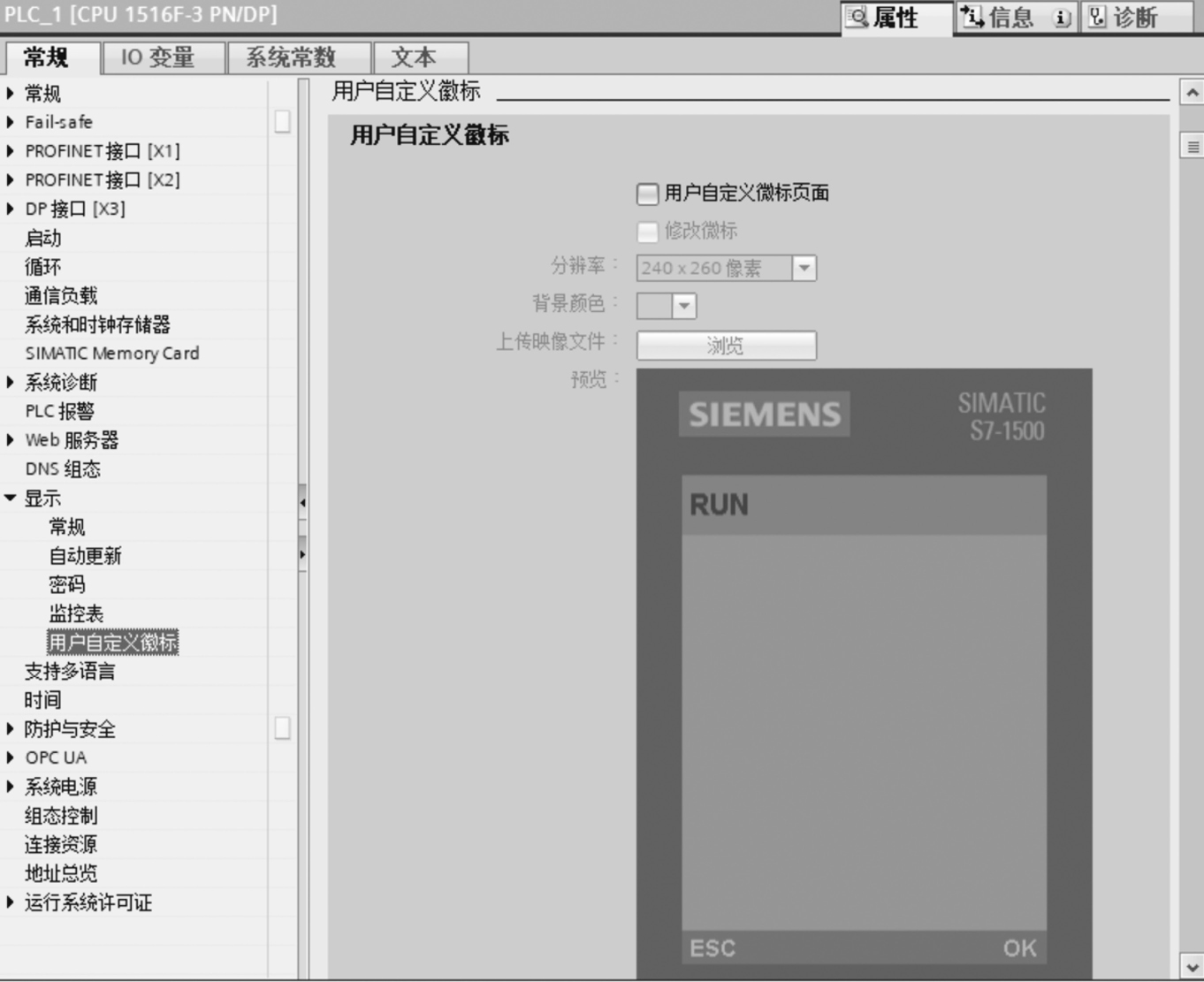The width and height of the screenshot is (1204, 982).
Task: Select 支持多语言 entry
Action: tap(70, 671)
